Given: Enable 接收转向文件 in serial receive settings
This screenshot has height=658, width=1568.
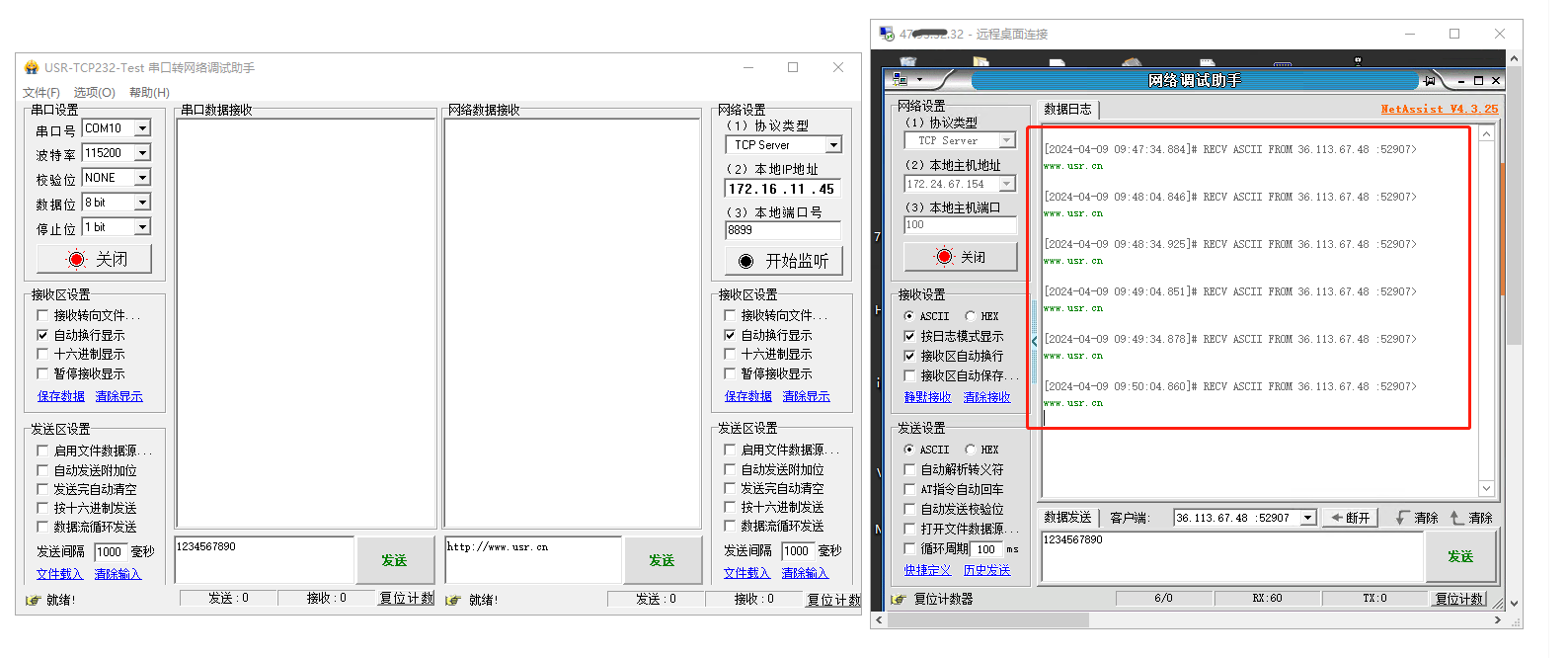Looking at the screenshot, I should pyautogui.click(x=42, y=315).
